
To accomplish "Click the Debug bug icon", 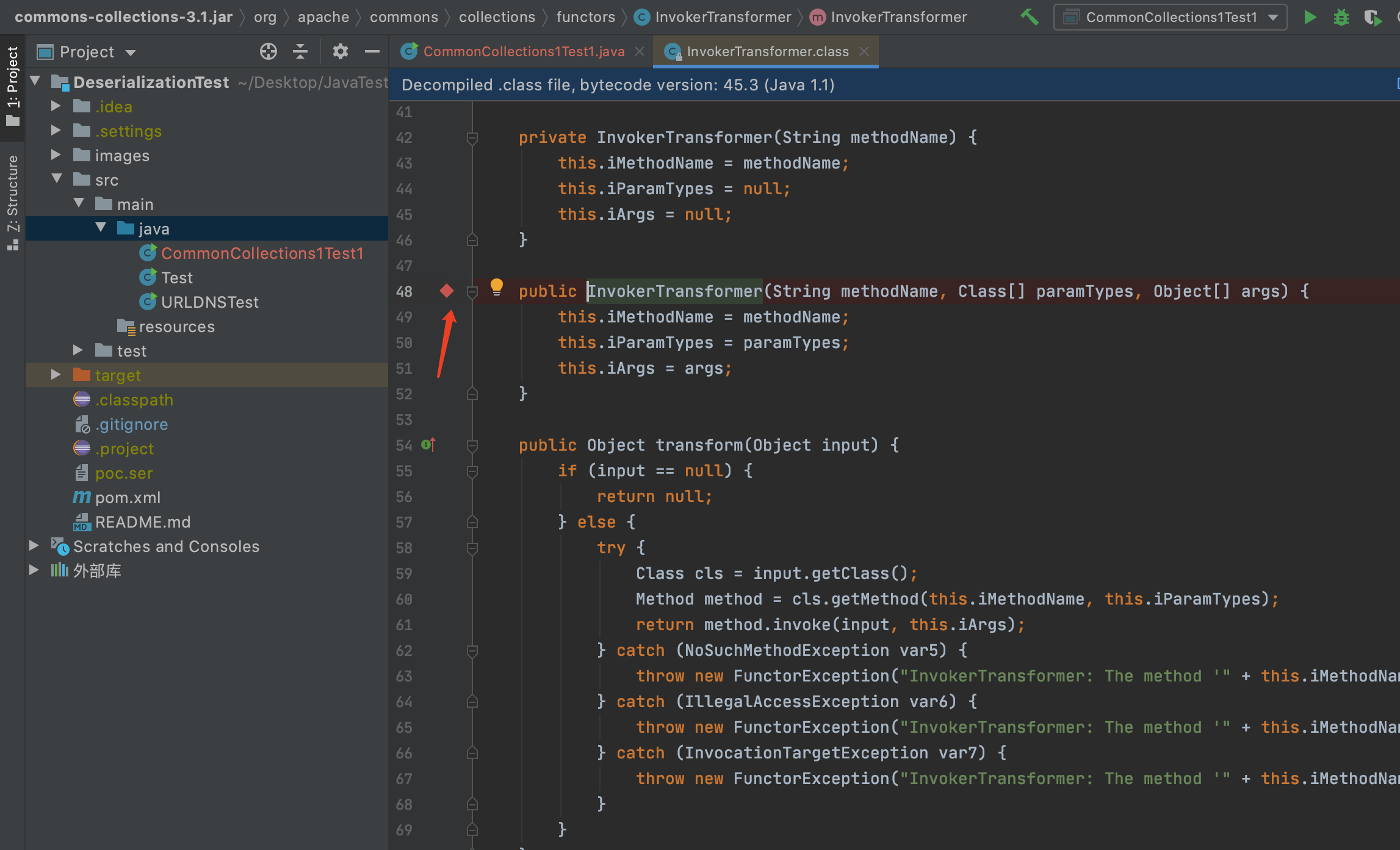I will (x=1341, y=17).
